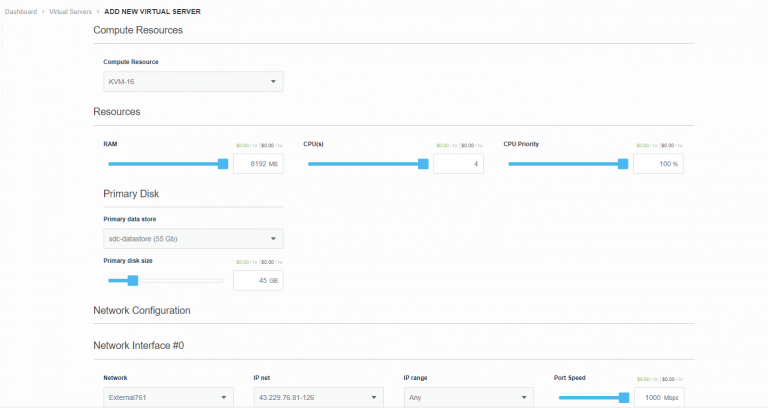Open the Compute Resource KVM-16 dropdown
This screenshot has height=408, width=768.
pos(193,82)
